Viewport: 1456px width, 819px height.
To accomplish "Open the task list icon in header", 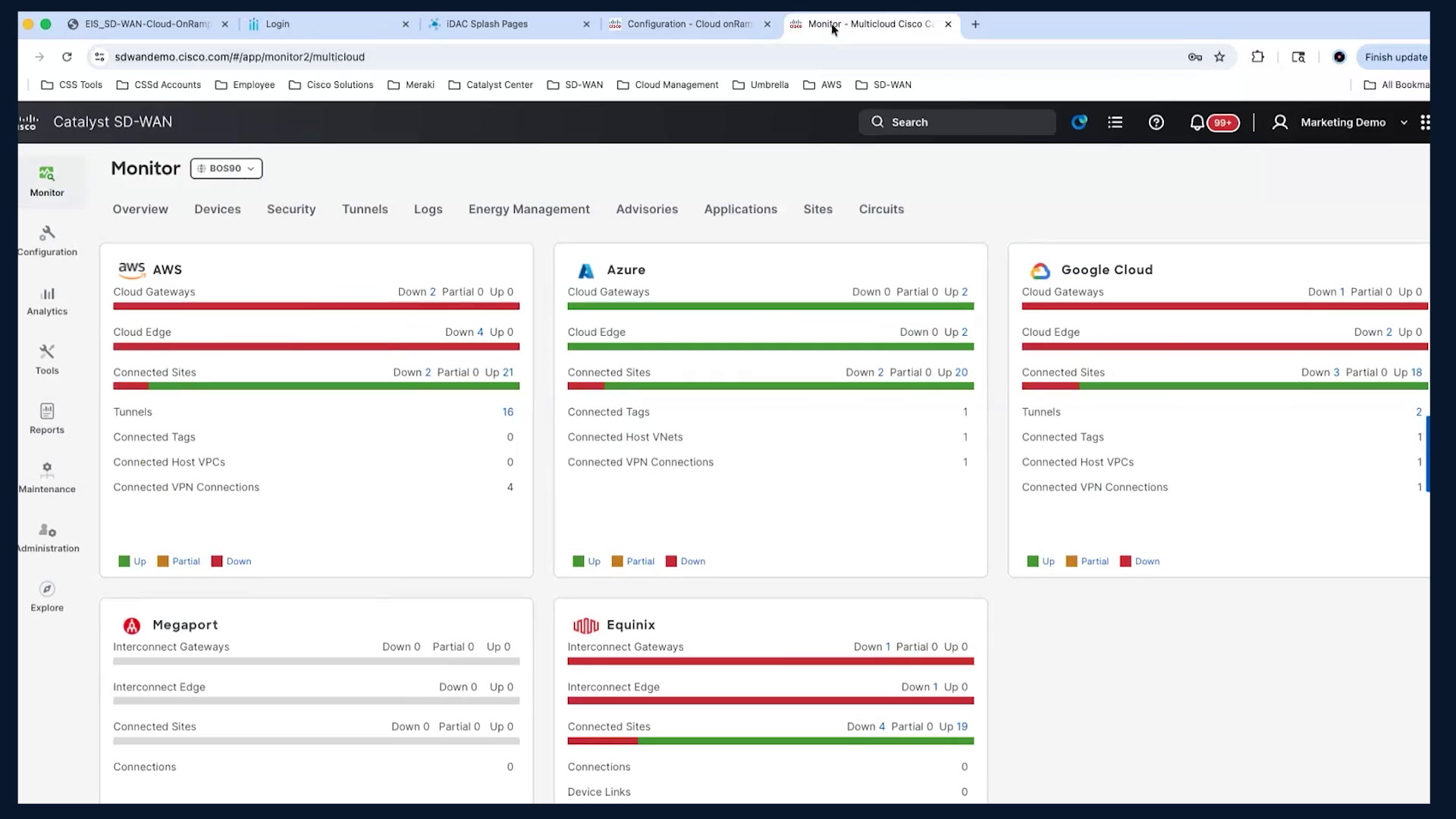I will tap(1115, 122).
